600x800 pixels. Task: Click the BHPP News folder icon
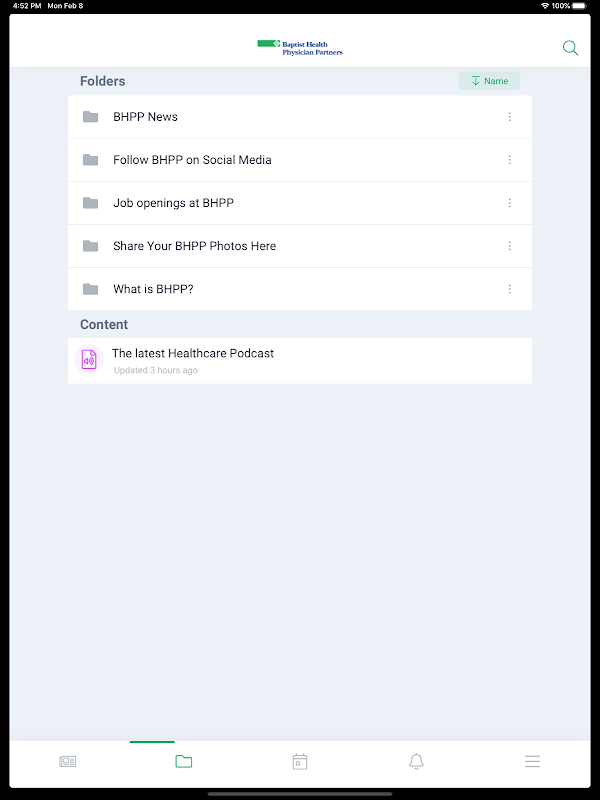click(x=90, y=117)
